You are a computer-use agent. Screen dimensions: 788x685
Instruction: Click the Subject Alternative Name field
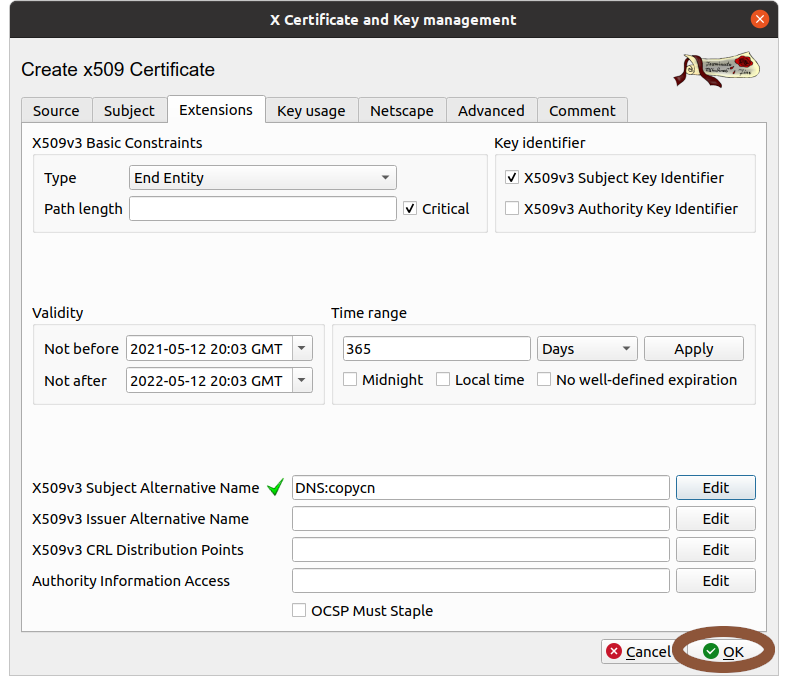[480, 487]
